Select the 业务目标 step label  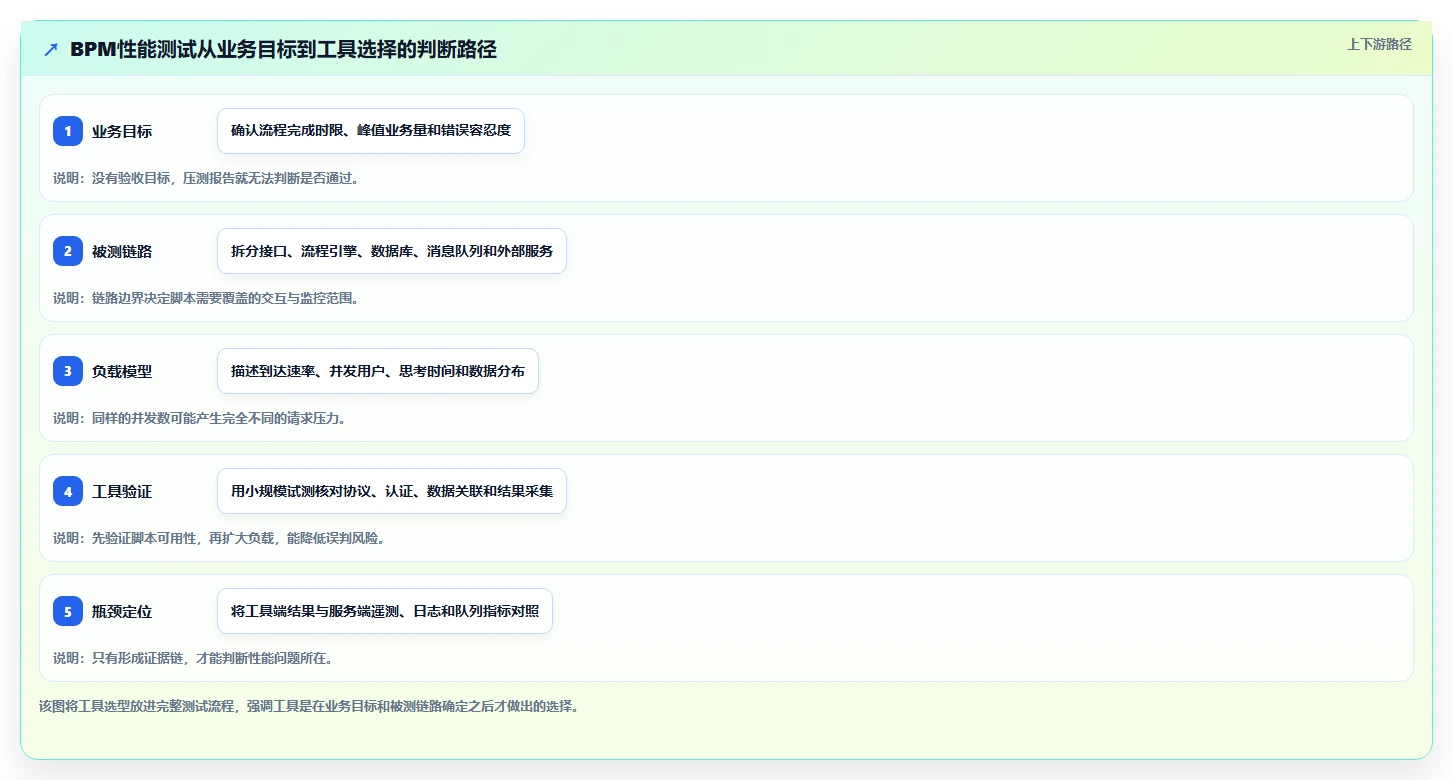click(x=122, y=131)
